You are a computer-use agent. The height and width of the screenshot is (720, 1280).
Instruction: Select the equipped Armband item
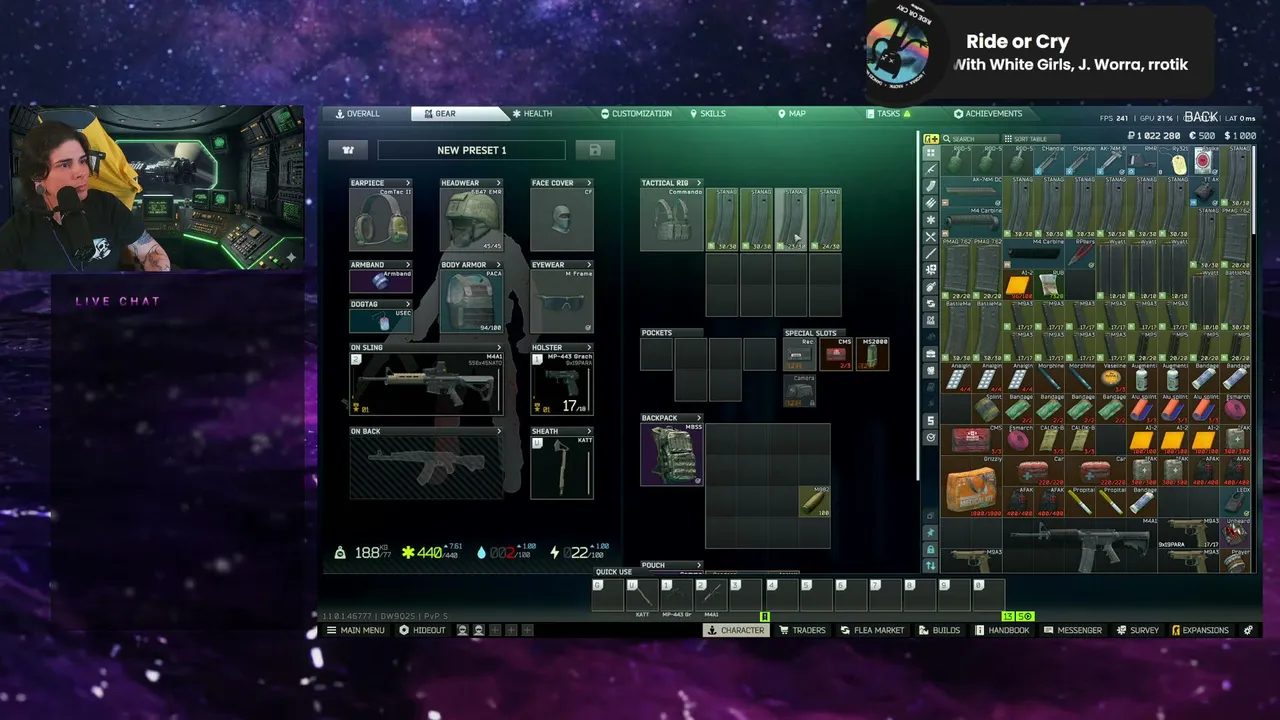[380, 281]
